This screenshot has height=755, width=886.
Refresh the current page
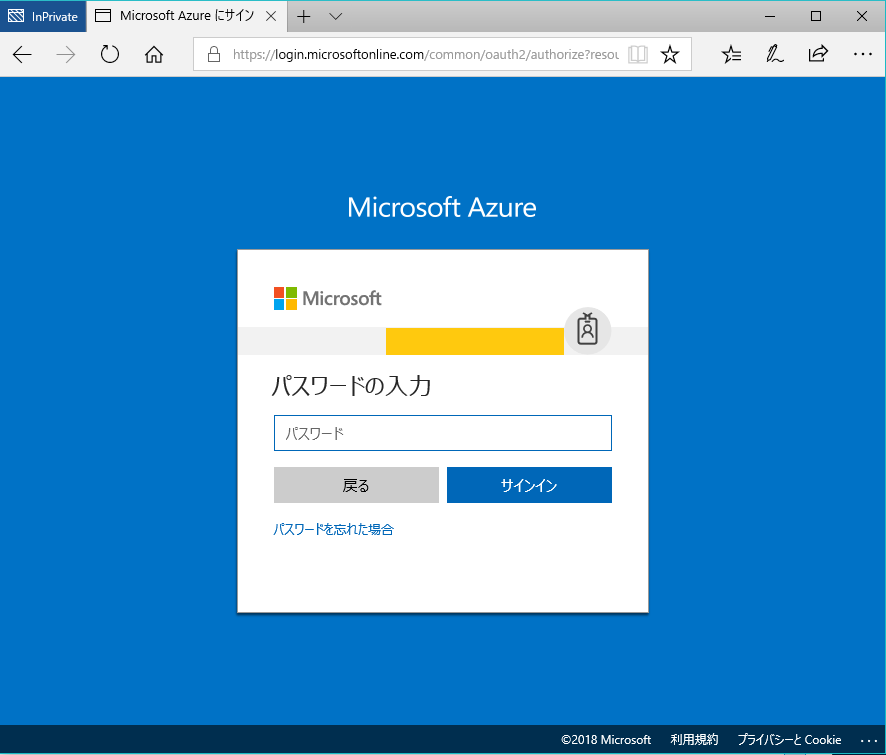coord(110,55)
